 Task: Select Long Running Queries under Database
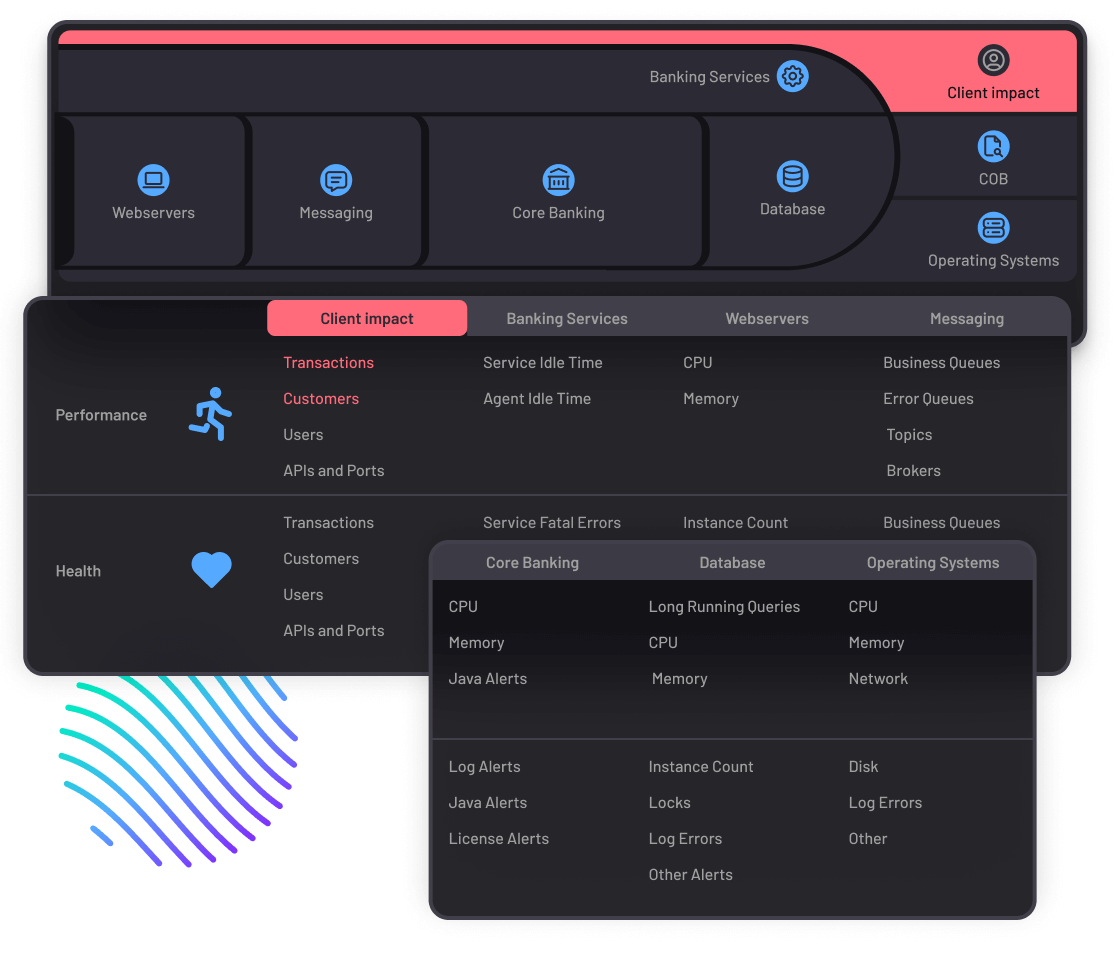click(724, 606)
